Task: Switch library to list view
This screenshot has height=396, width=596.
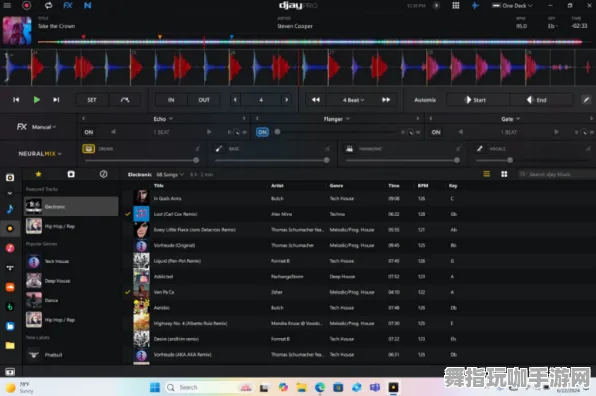Action: pos(487,174)
